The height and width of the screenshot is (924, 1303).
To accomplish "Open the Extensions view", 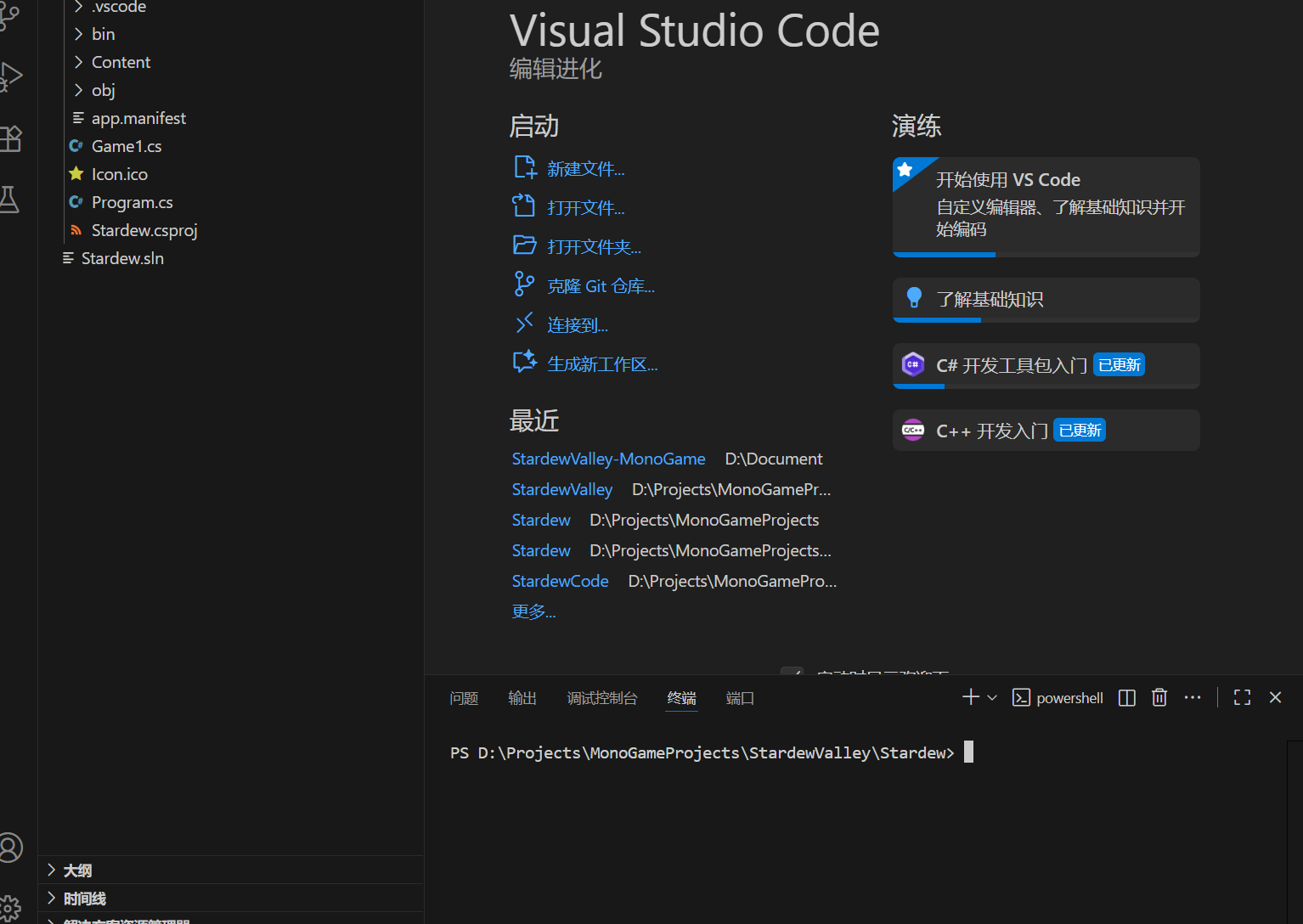I will click(10, 138).
